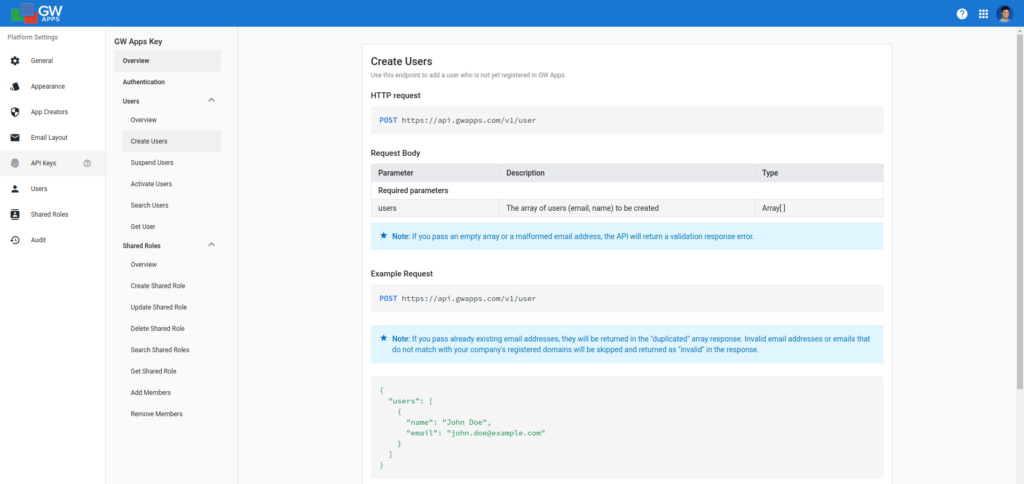The width and height of the screenshot is (1024, 484).
Task: Click the users array description cell
Action: coord(627,208)
